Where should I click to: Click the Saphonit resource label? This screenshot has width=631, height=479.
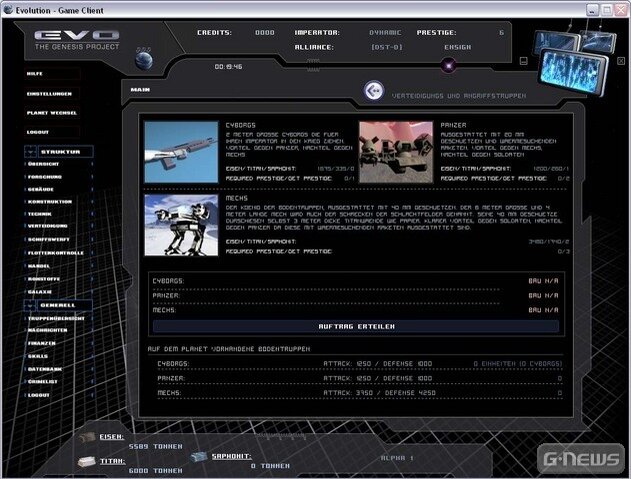pos(231,456)
